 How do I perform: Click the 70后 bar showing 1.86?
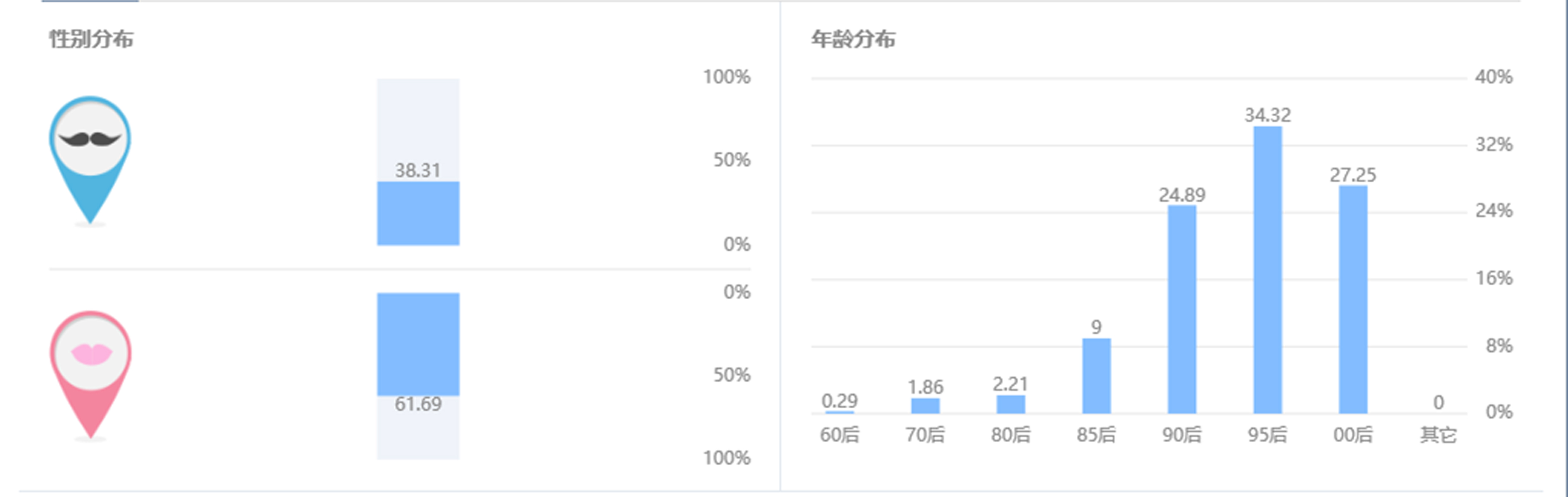tap(925, 406)
